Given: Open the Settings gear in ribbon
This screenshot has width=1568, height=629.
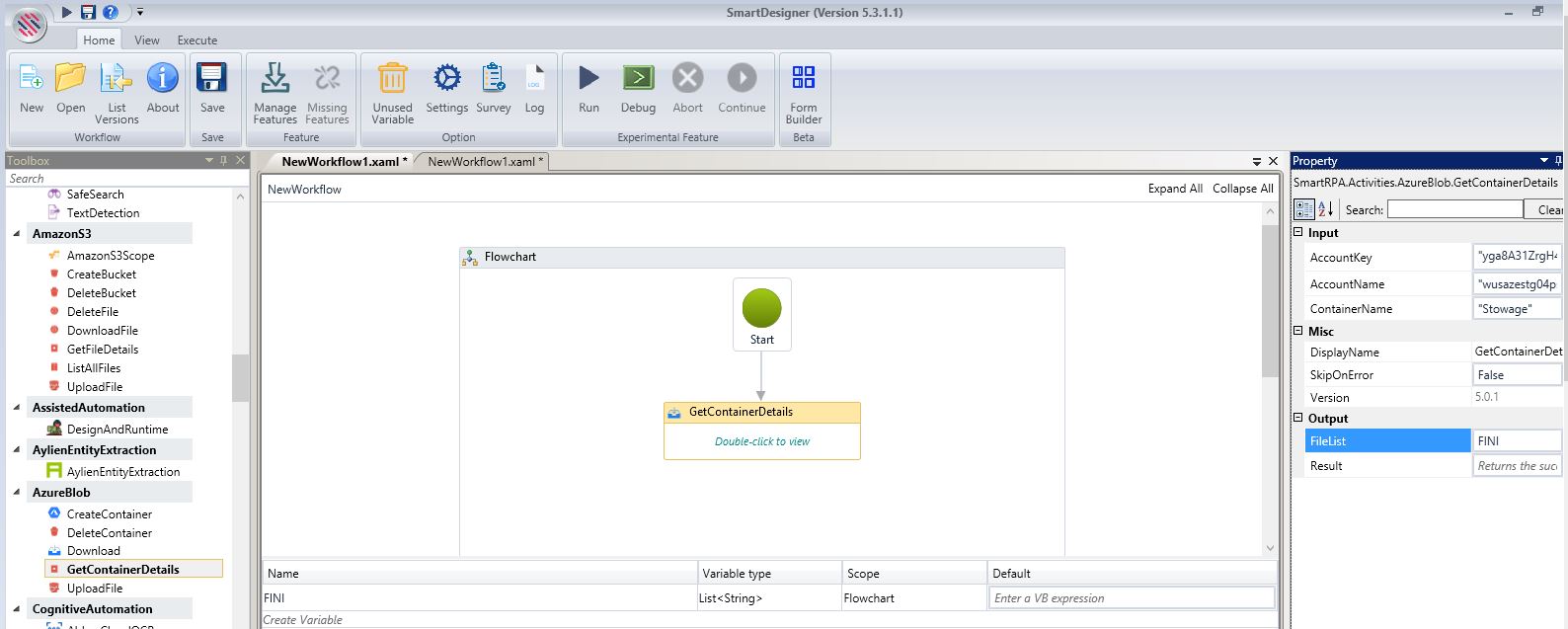Looking at the screenshot, I should (x=446, y=79).
